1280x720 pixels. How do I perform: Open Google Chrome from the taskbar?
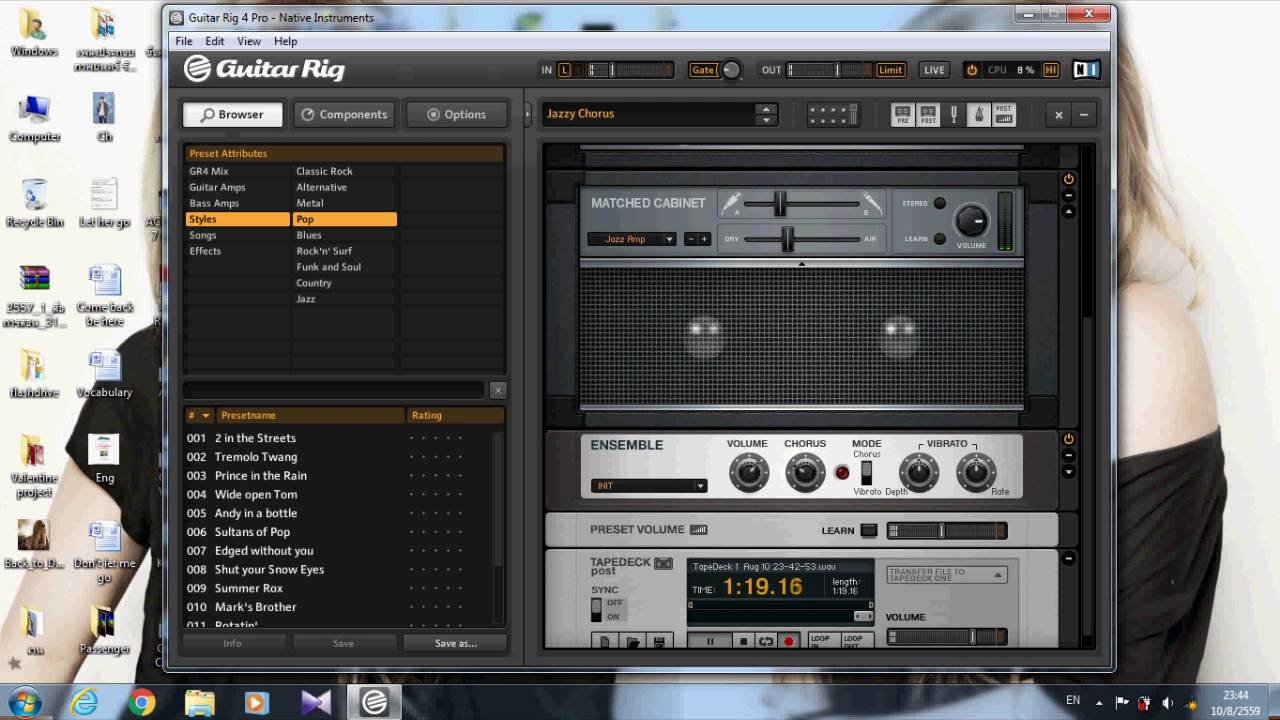pyautogui.click(x=141, y=703)
